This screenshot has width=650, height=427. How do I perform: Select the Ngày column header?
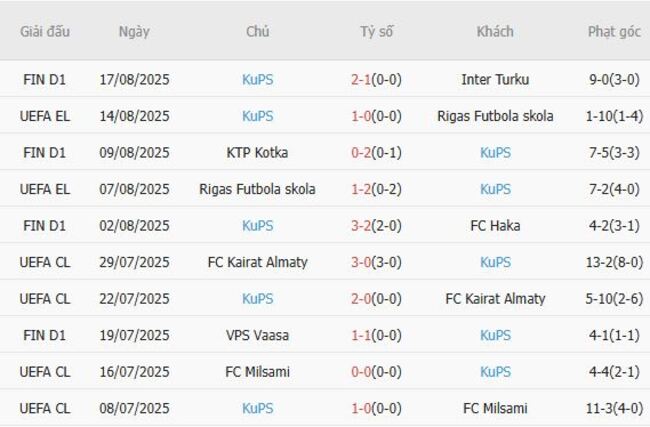[134, 32]
